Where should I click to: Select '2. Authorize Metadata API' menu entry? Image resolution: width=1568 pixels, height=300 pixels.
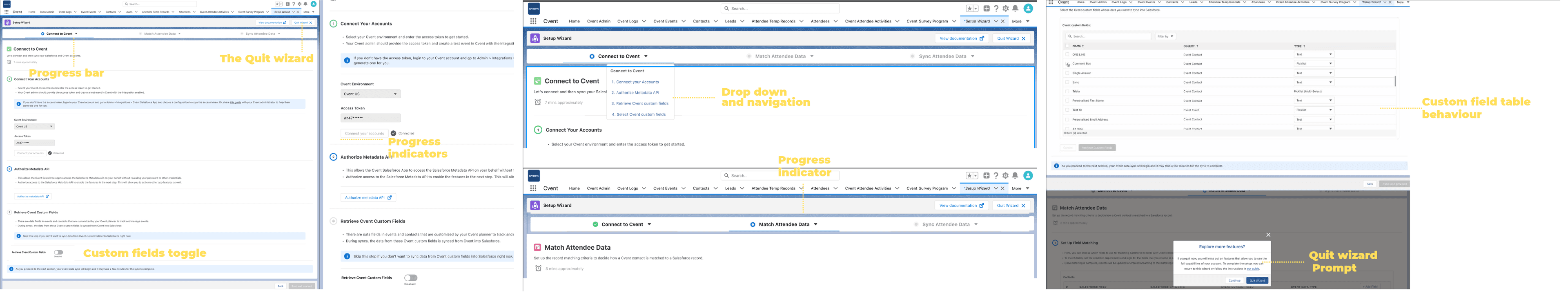(635, 93)
